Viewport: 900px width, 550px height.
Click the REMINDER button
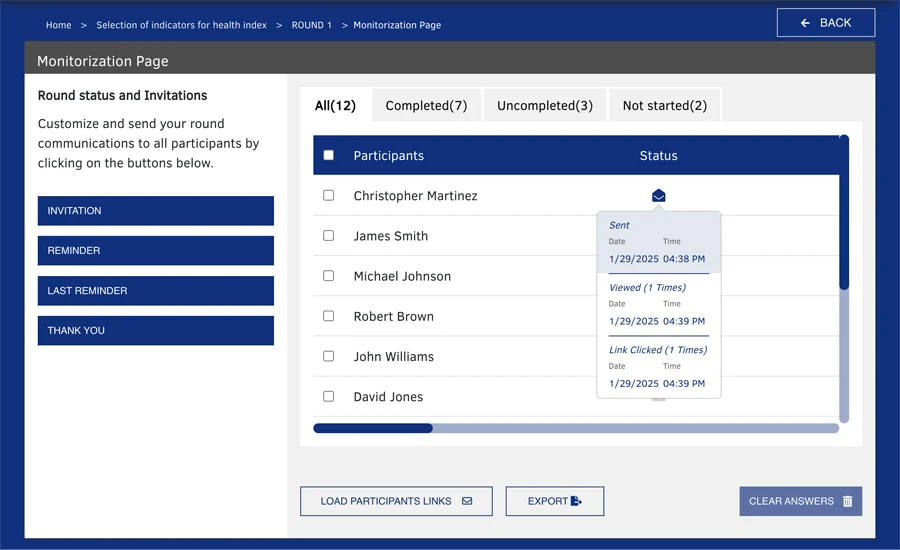156,250
